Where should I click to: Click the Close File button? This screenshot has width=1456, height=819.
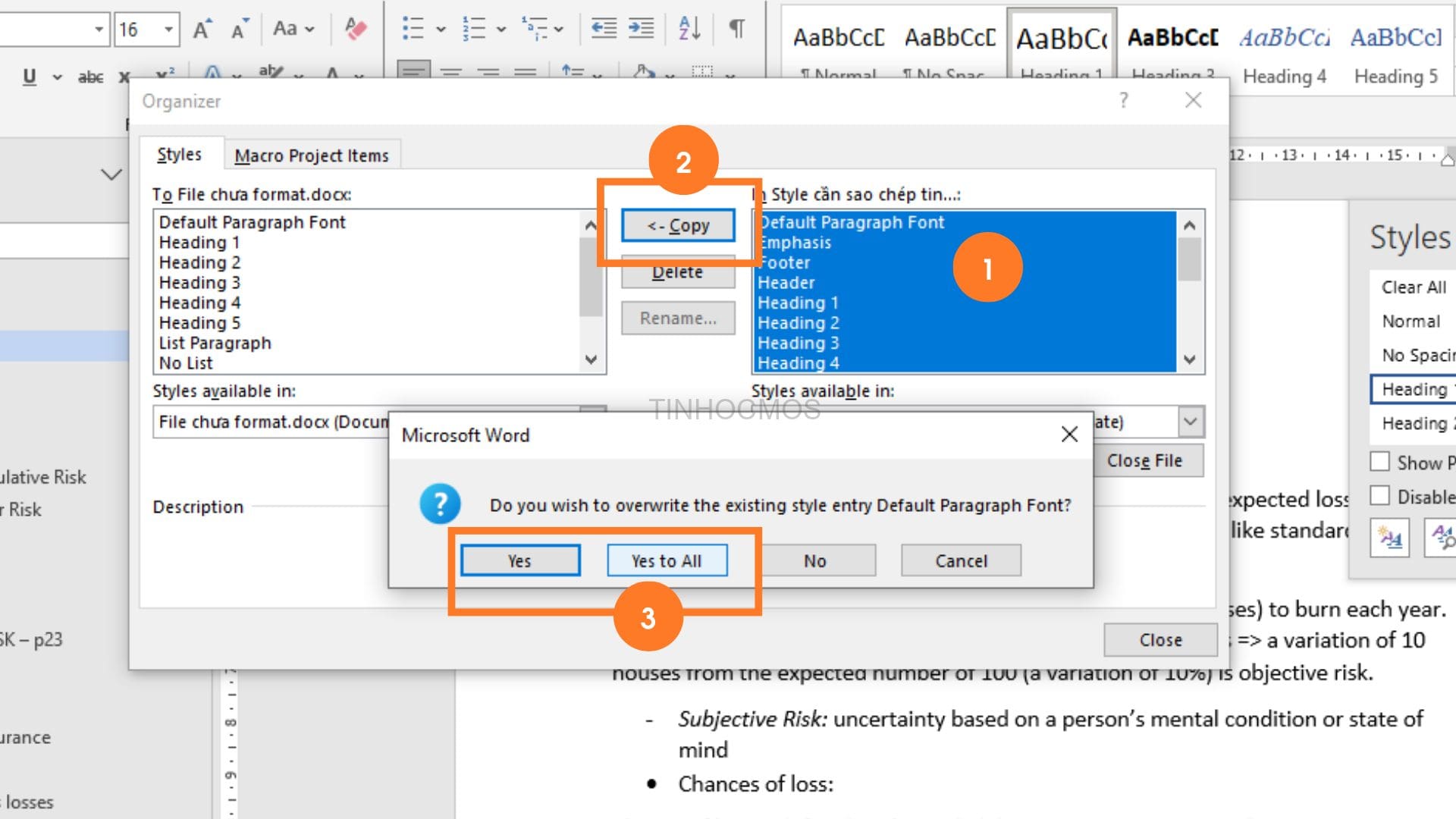[1144, 460]
